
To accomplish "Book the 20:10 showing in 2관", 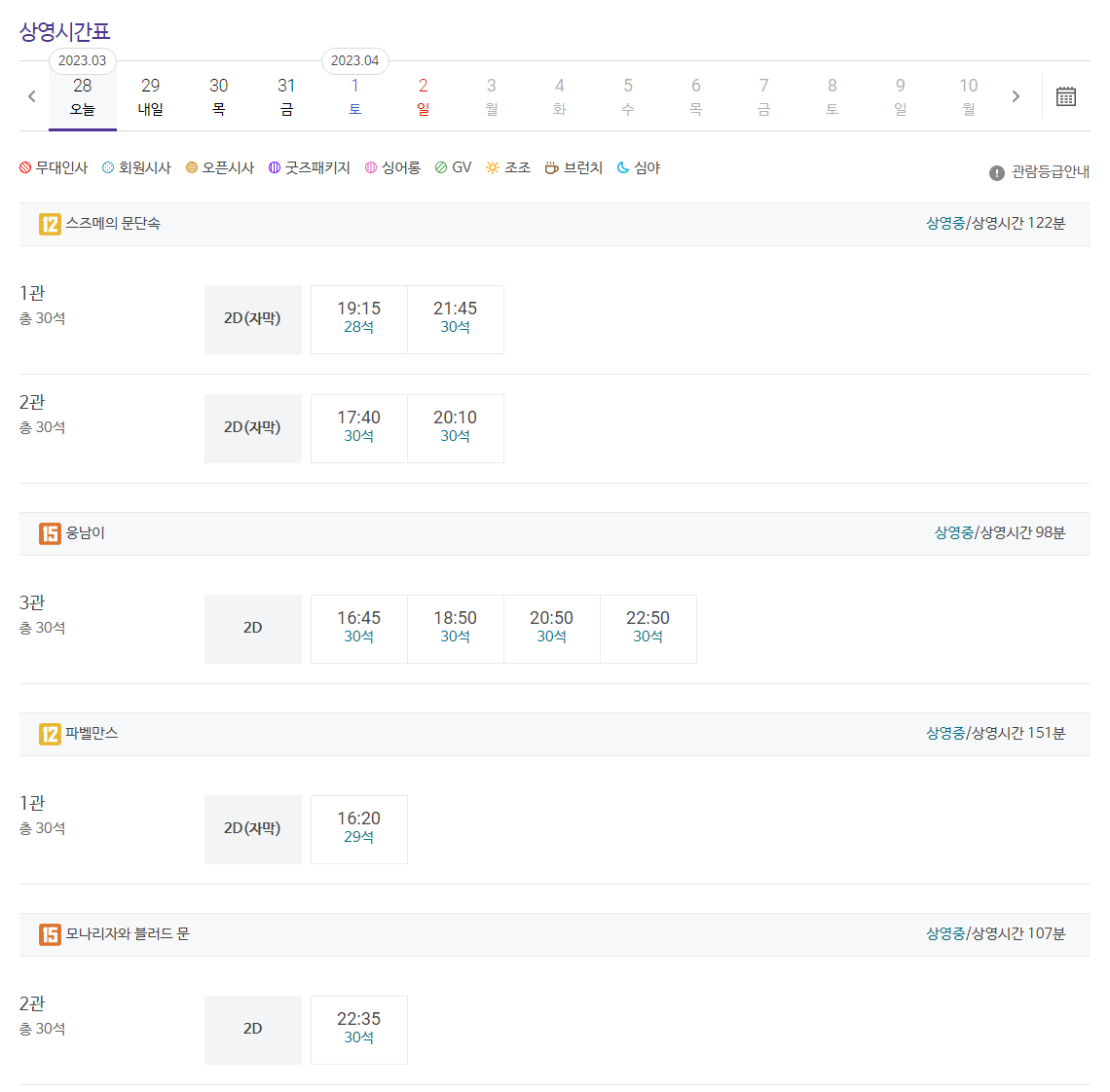I will pyautogui.click(x=455, y=428).
